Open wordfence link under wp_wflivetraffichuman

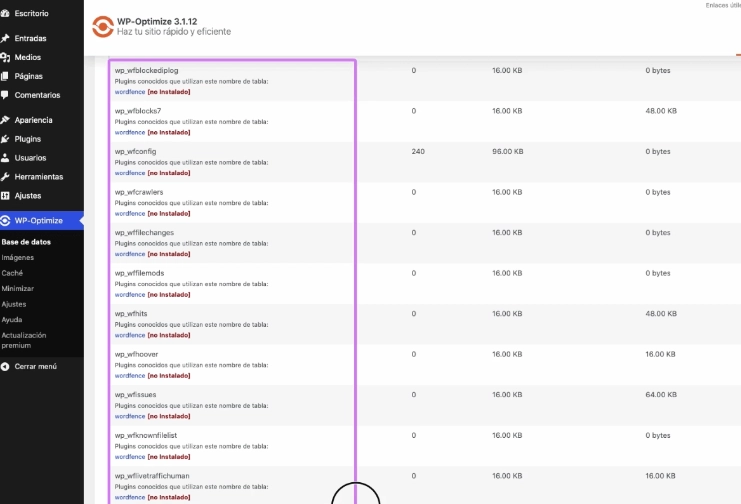pyautogui.click(x=129, y=497)
